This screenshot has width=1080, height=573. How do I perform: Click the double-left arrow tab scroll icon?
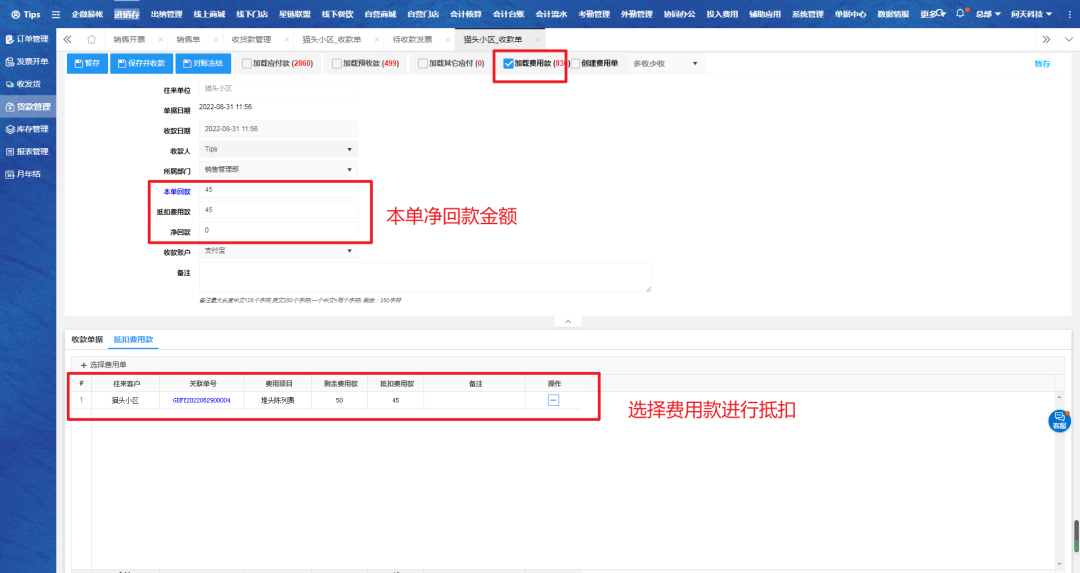[67, 39]
